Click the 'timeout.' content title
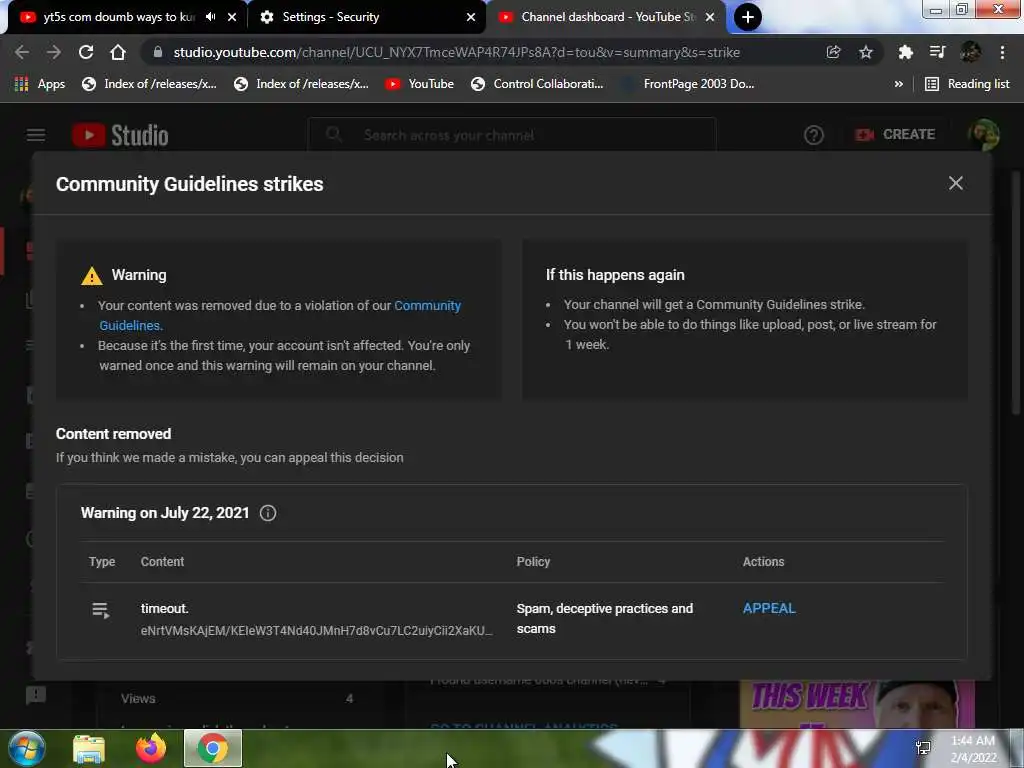 coord(165,608)
